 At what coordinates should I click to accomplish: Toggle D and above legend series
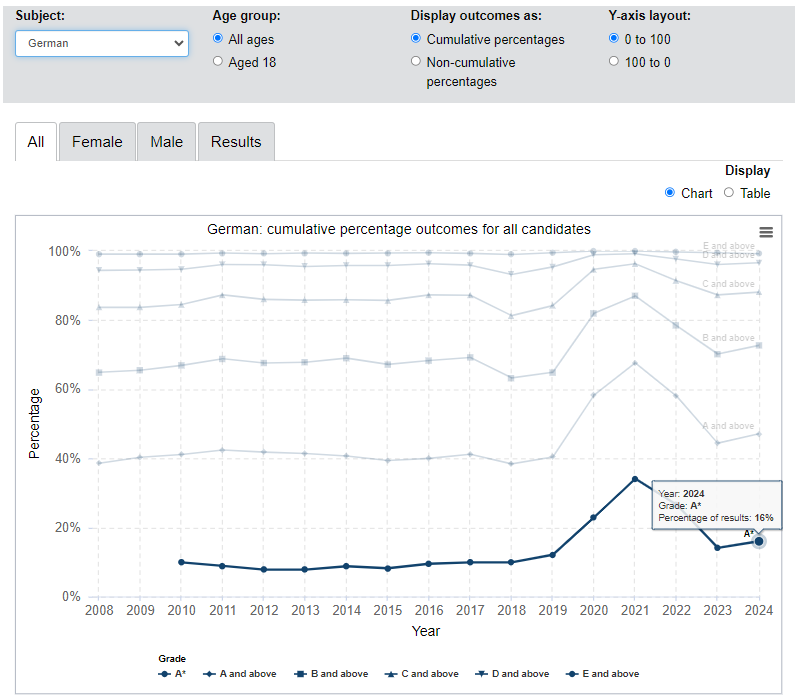point(512,674)
